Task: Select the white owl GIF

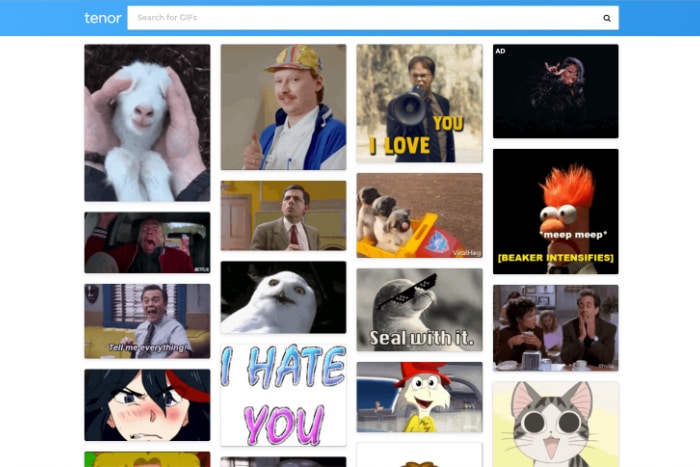Action: click(x=283, y=297)
